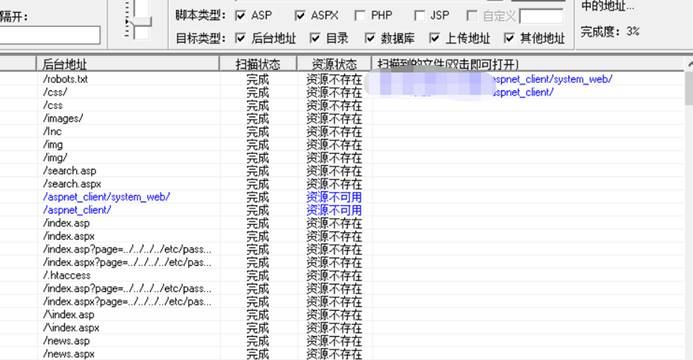
Task: Select the /index.asp row
Action: click(x=66, y=223)
